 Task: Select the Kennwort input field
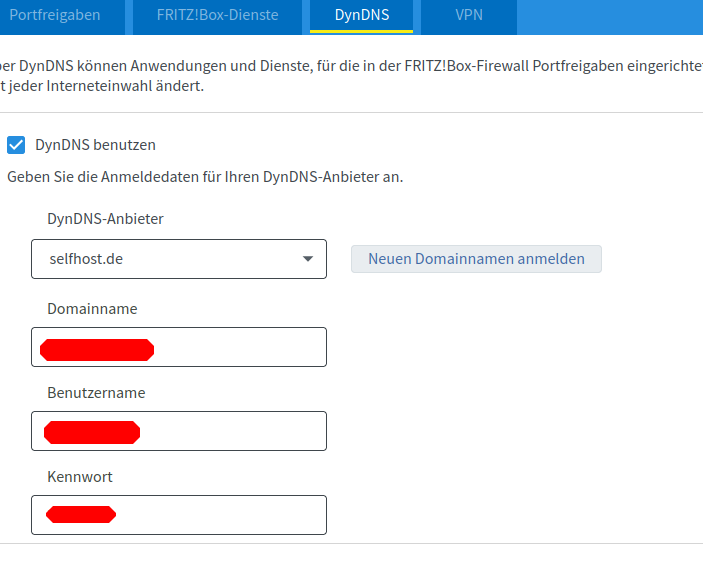[x=179, y=515]
